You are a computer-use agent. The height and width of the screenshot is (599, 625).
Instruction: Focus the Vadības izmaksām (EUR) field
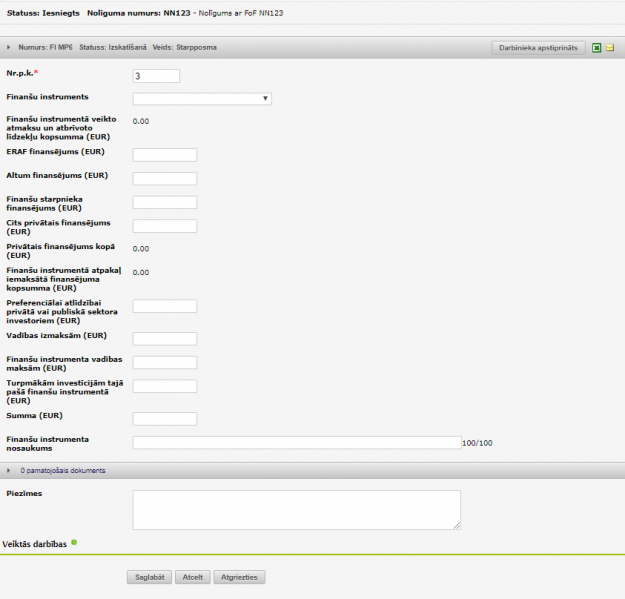[x=165, y=339]
